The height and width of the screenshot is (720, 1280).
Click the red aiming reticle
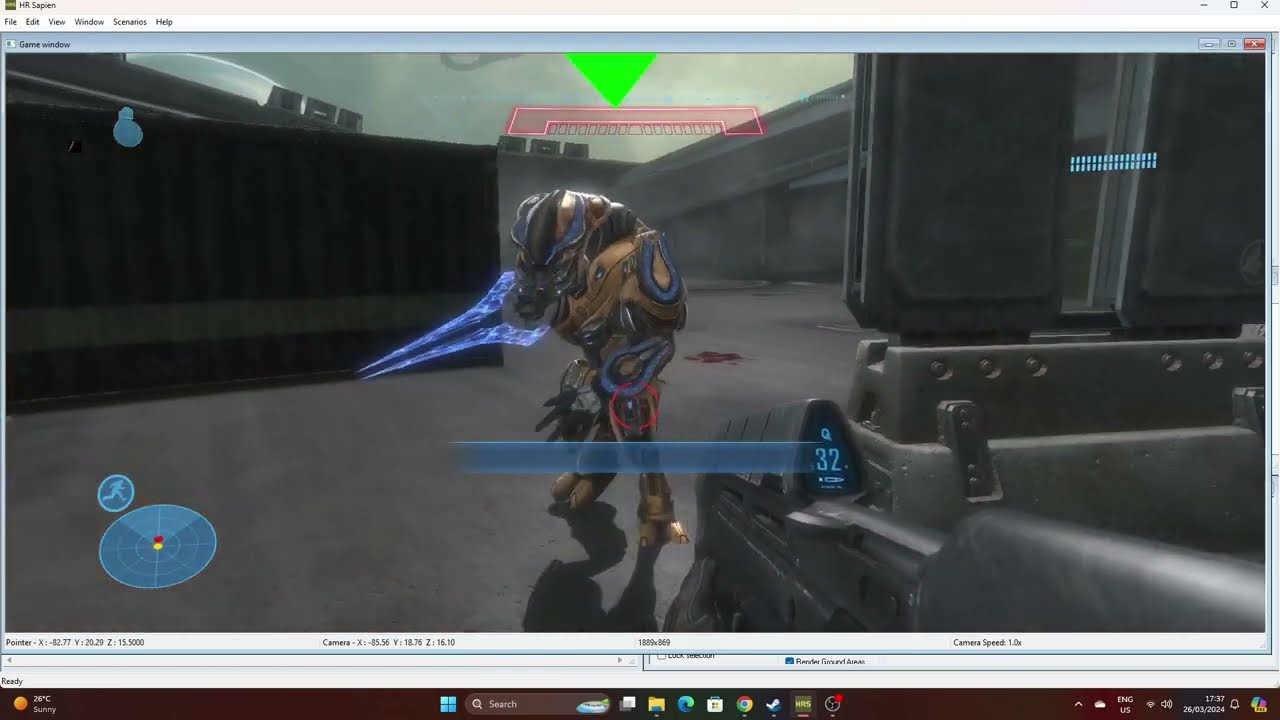(x=634, y=408)
